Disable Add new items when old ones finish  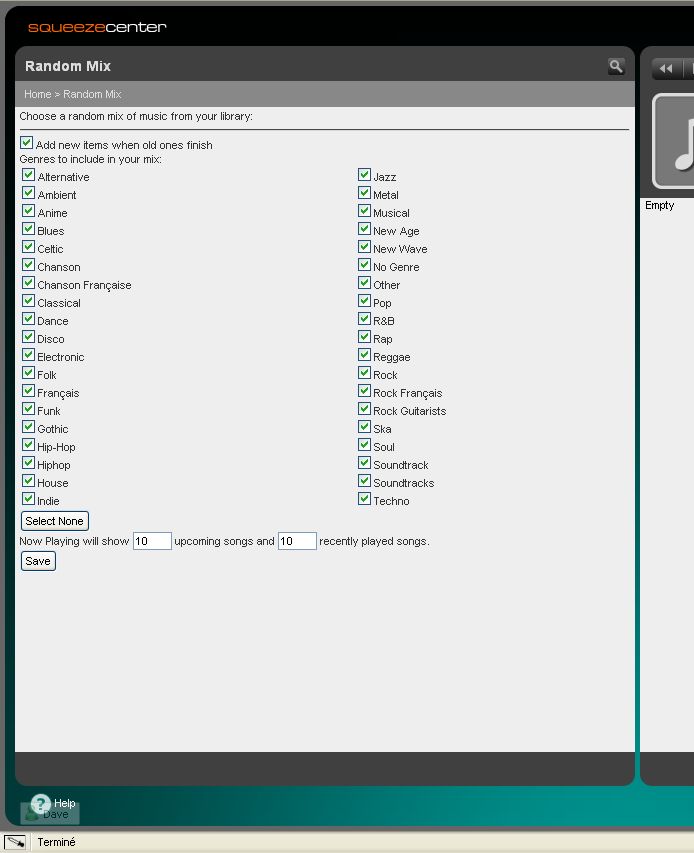27,144
